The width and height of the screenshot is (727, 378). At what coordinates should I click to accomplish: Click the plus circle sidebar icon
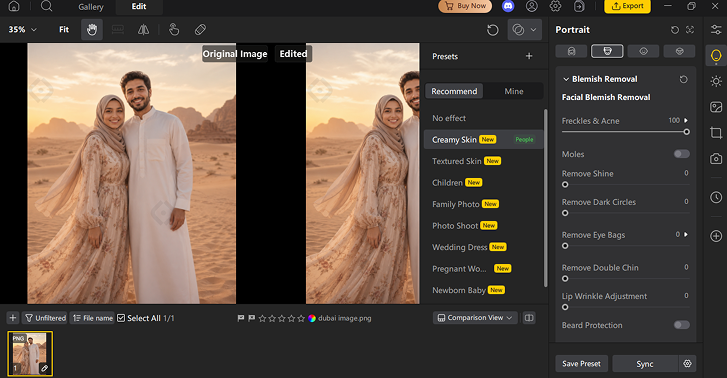coord(716,236)
